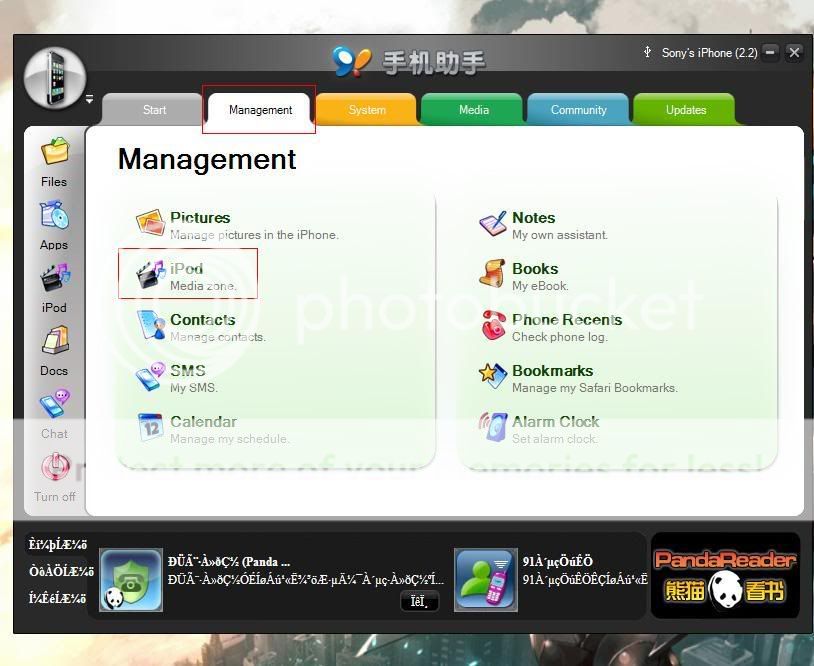Image resolution: width=814 pixels, height=666 pixels.
Task: Switch to the Media tab
Action: coord(473,110)
